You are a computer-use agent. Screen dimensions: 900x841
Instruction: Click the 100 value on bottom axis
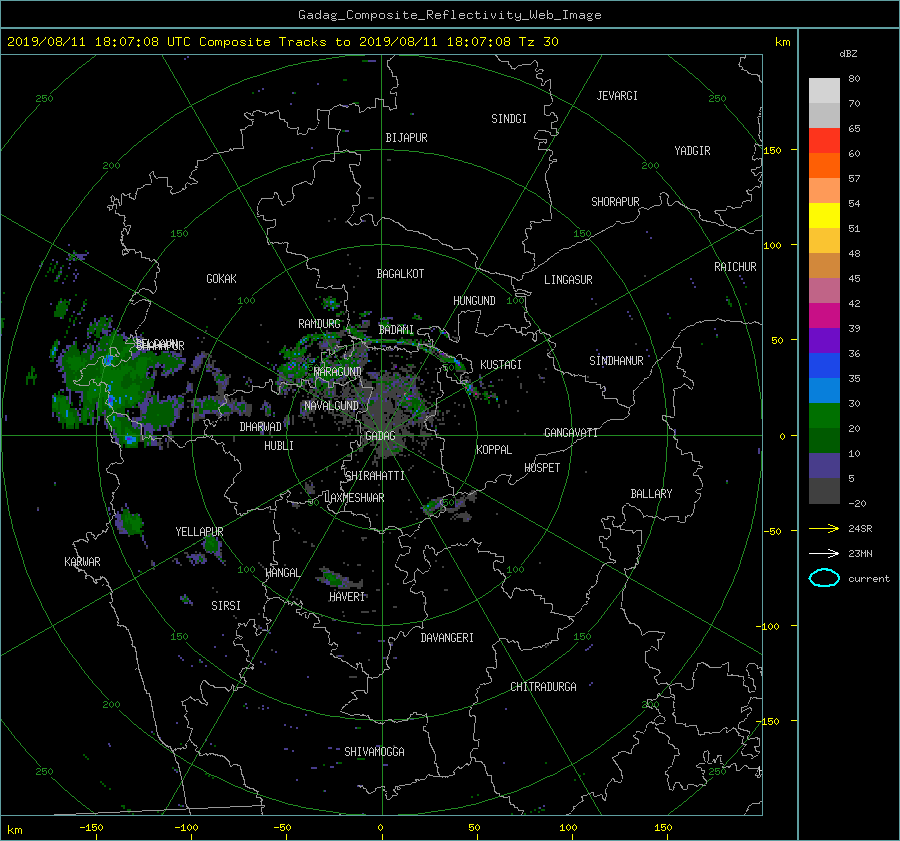pyautogui.click(x=568, y=828)
